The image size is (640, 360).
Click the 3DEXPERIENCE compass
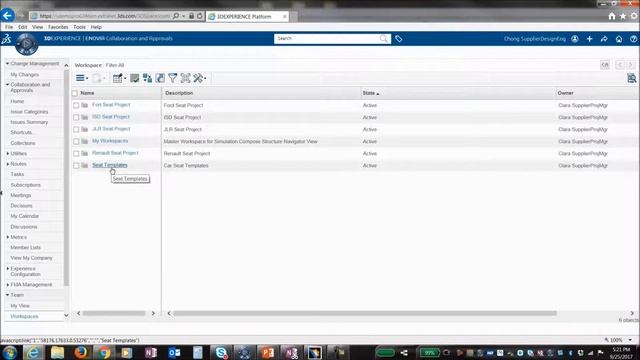click(x=27, y=44)
